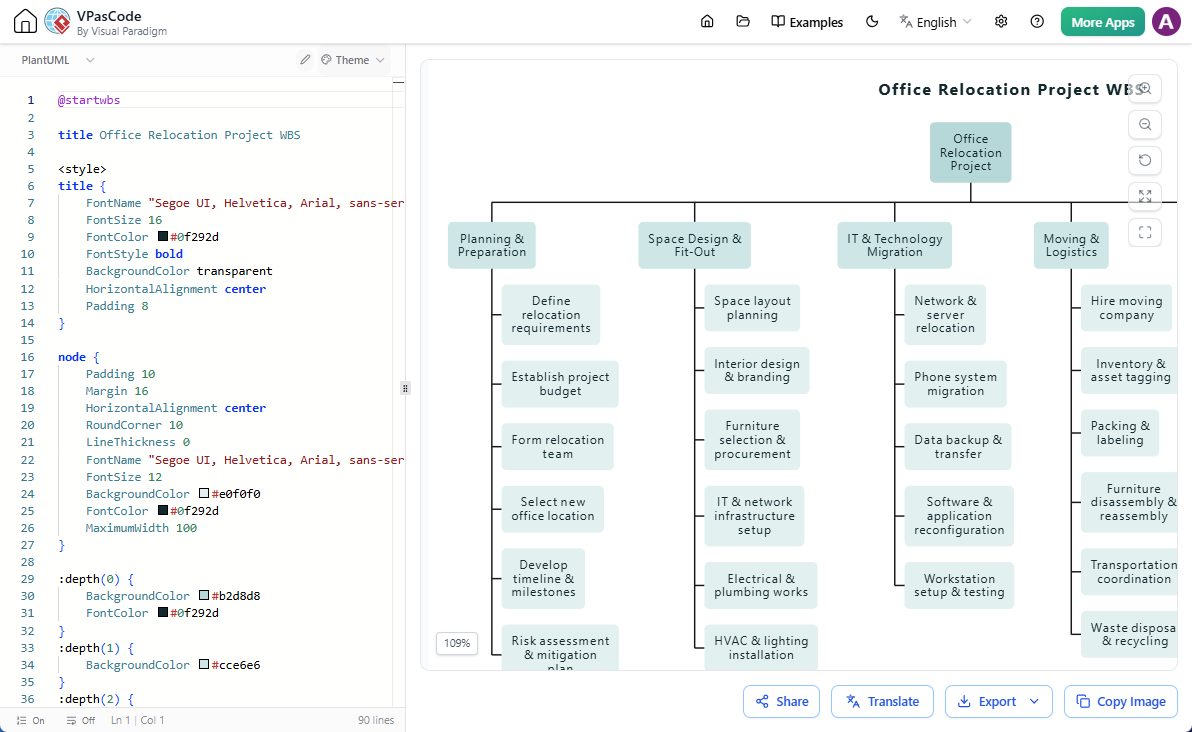Click the download icon in Export button
1192x732 pixels.
(x=964, y=702)
